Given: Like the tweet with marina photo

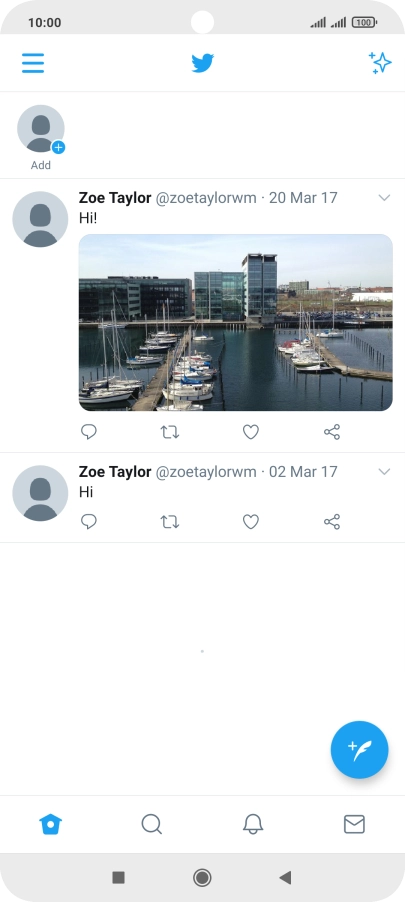Looking at the screenshot, I should click(251, 432).
